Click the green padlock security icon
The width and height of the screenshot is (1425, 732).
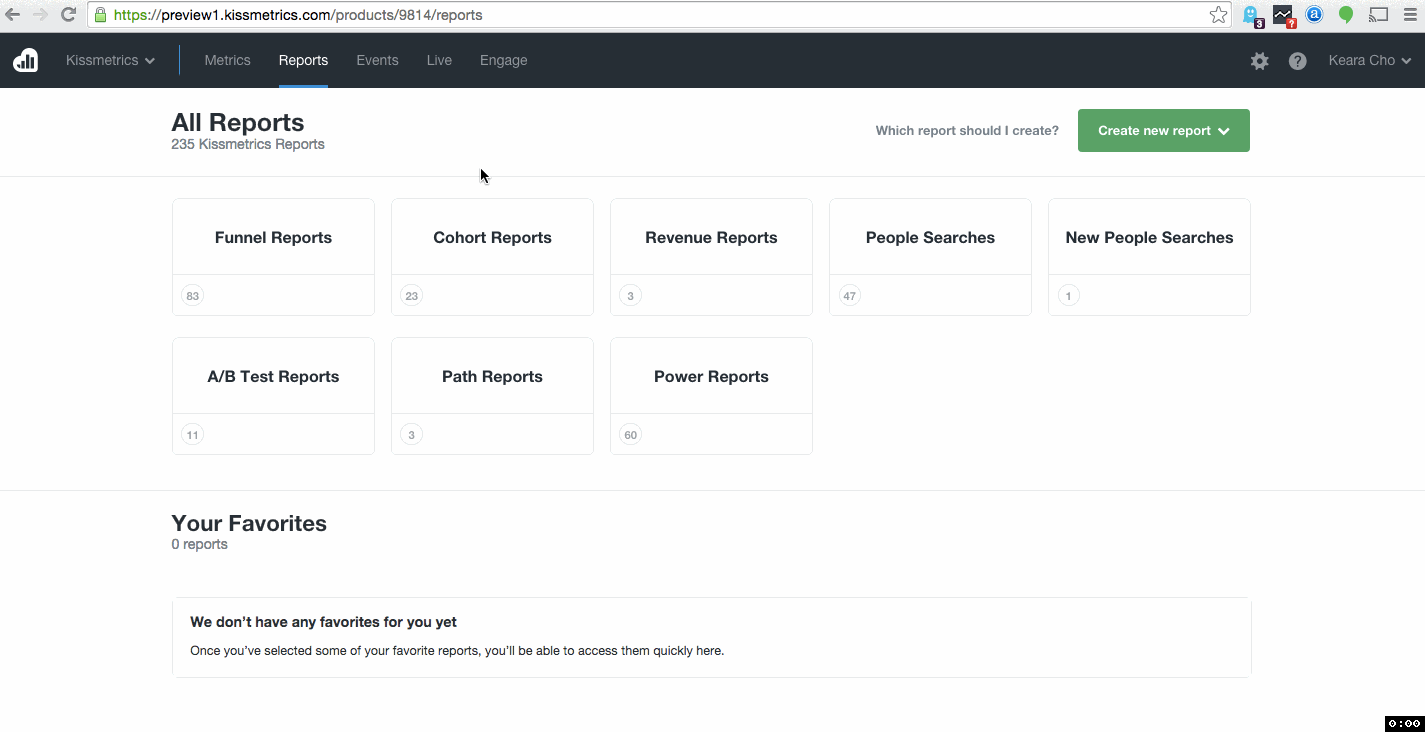coord(100,15)
